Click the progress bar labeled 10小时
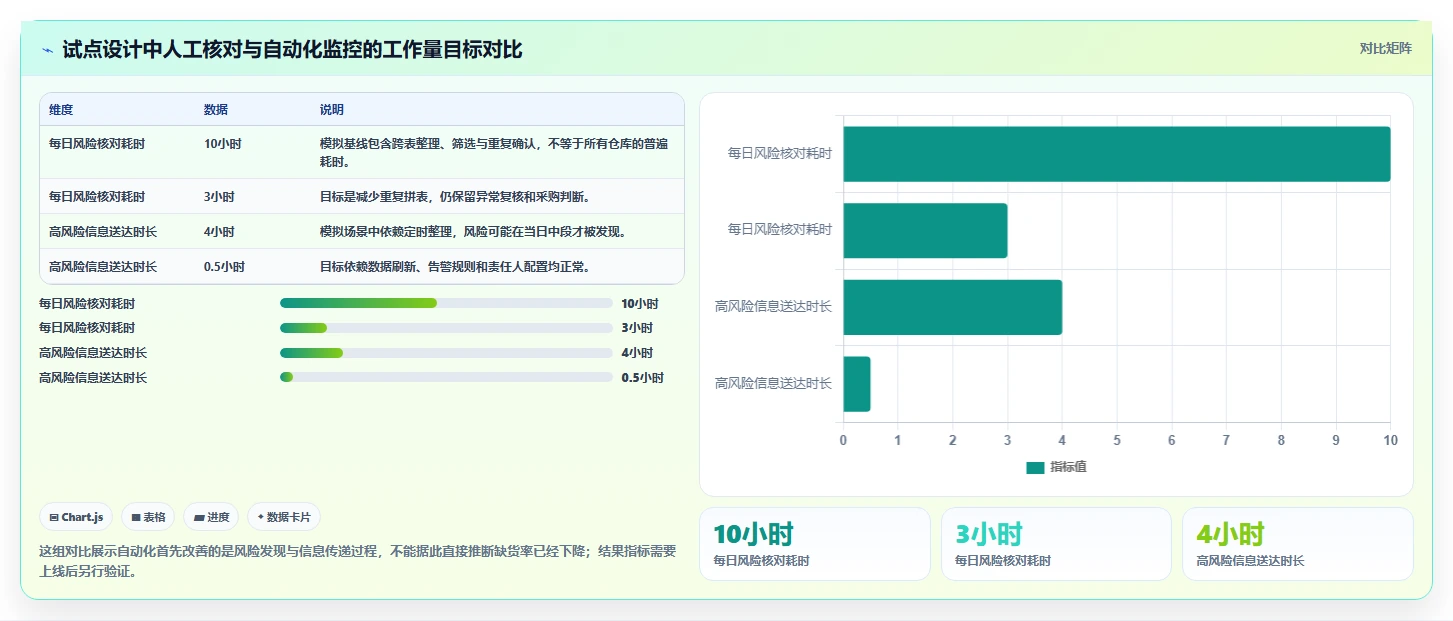 click(446, 303)
